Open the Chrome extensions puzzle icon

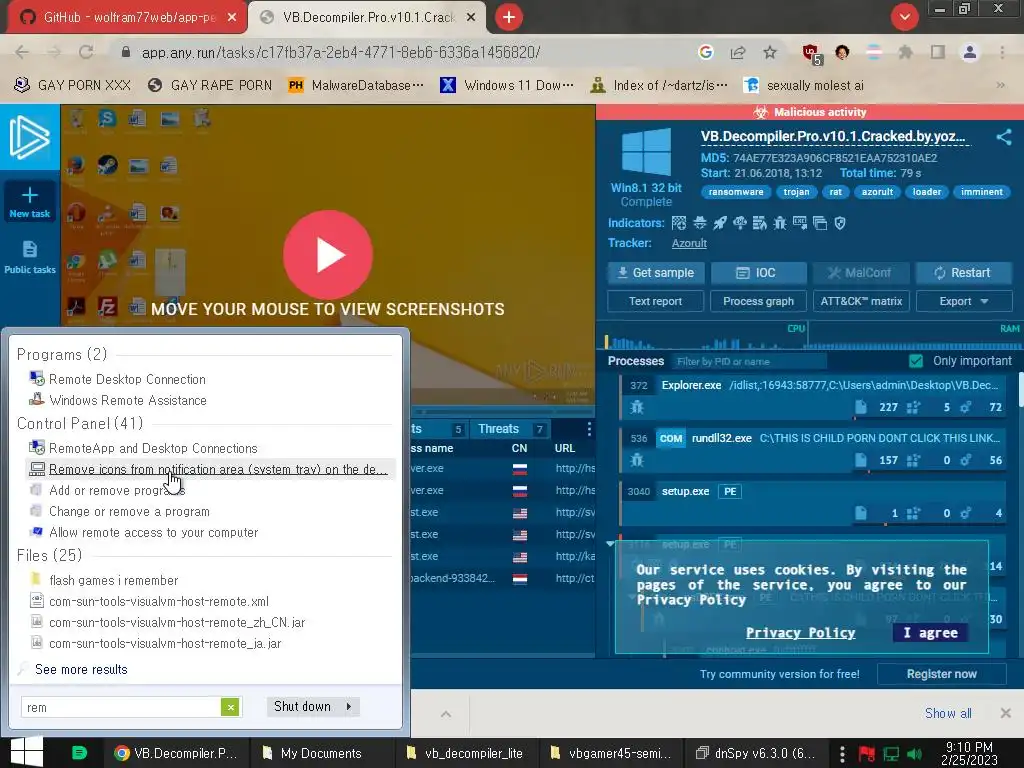click(905, 52)
